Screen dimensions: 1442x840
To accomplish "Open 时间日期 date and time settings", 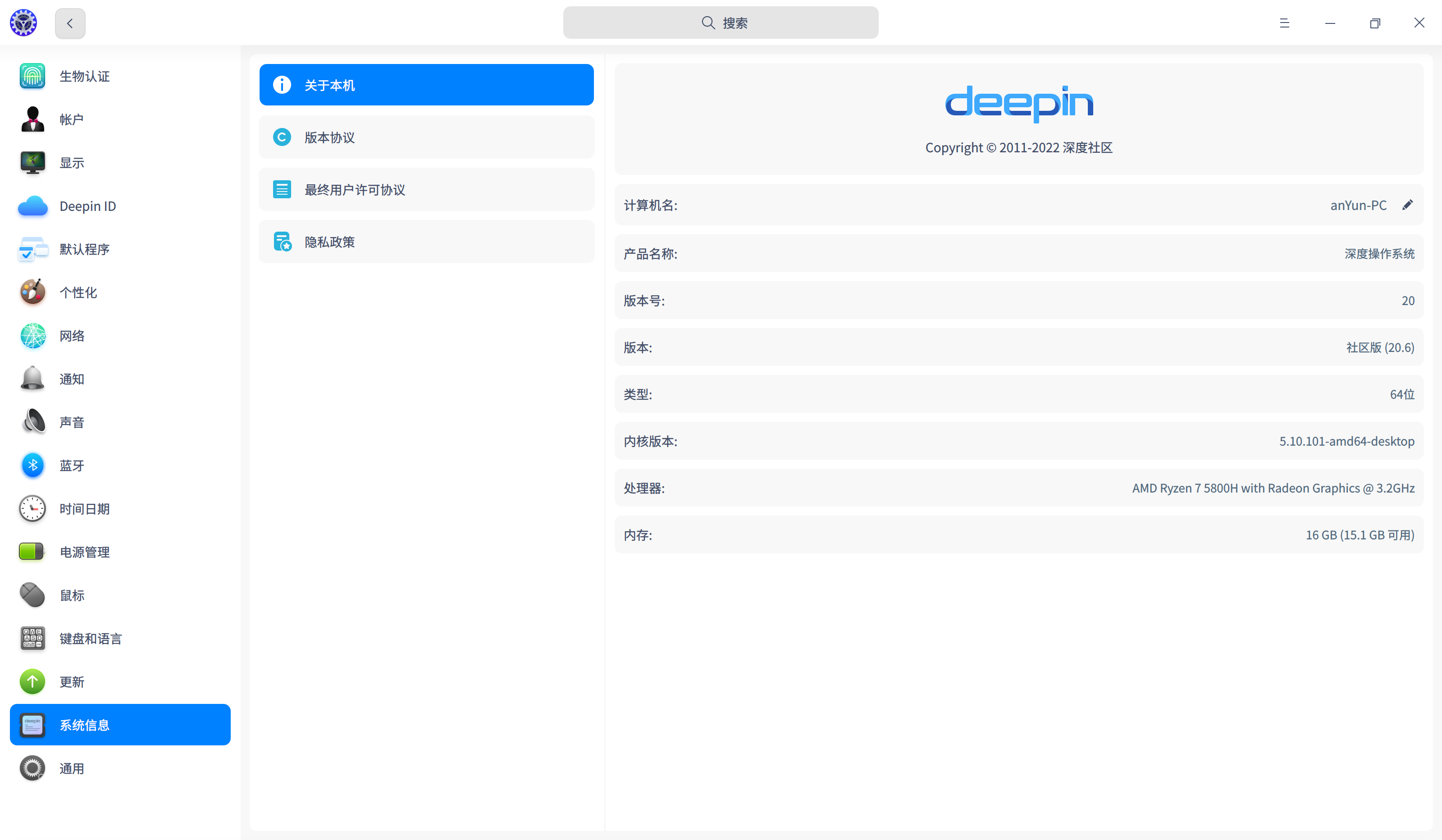I will [84, 509].
